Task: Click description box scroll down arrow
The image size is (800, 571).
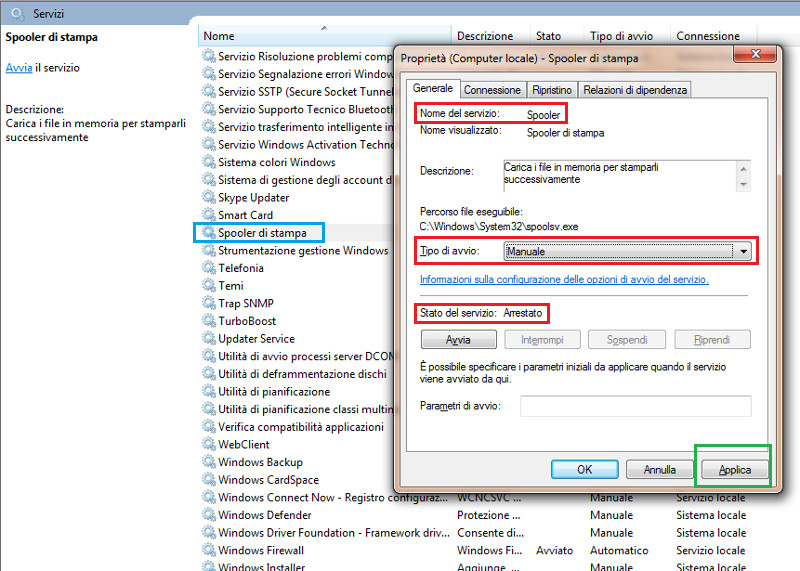Action: [743, 184]
